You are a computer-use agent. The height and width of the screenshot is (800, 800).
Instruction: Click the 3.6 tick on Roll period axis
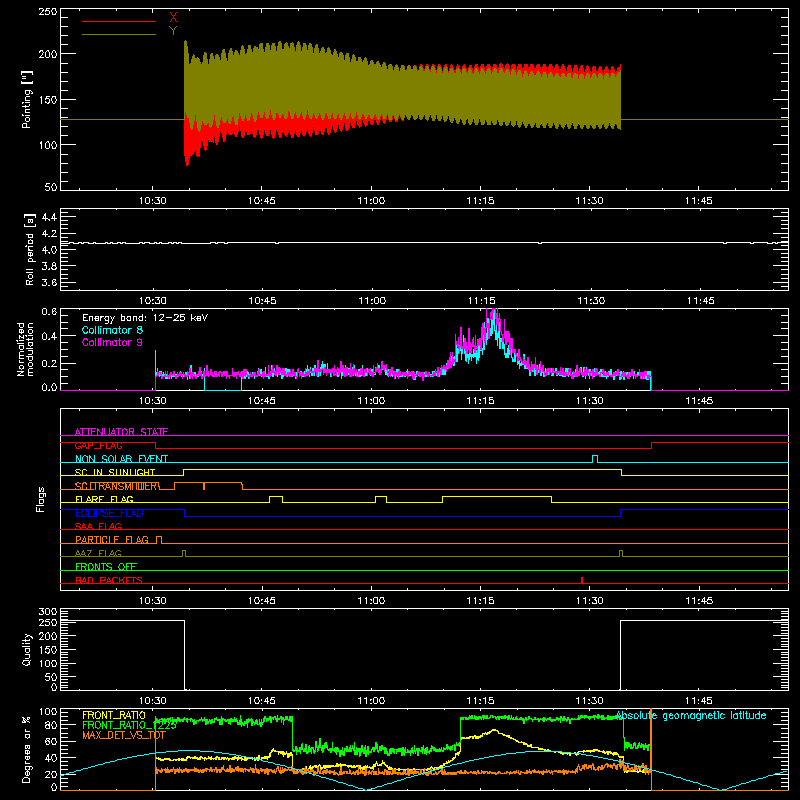(49, 282)
